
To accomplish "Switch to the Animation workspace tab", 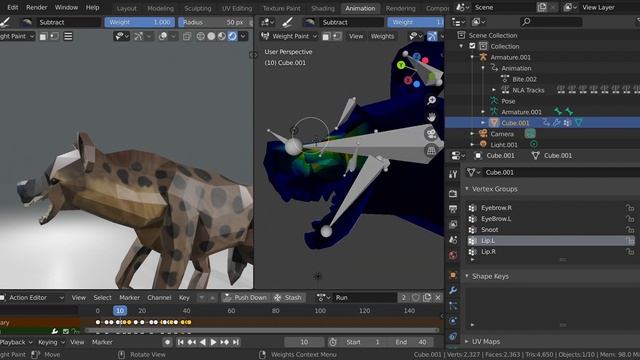I will point(360,8).
